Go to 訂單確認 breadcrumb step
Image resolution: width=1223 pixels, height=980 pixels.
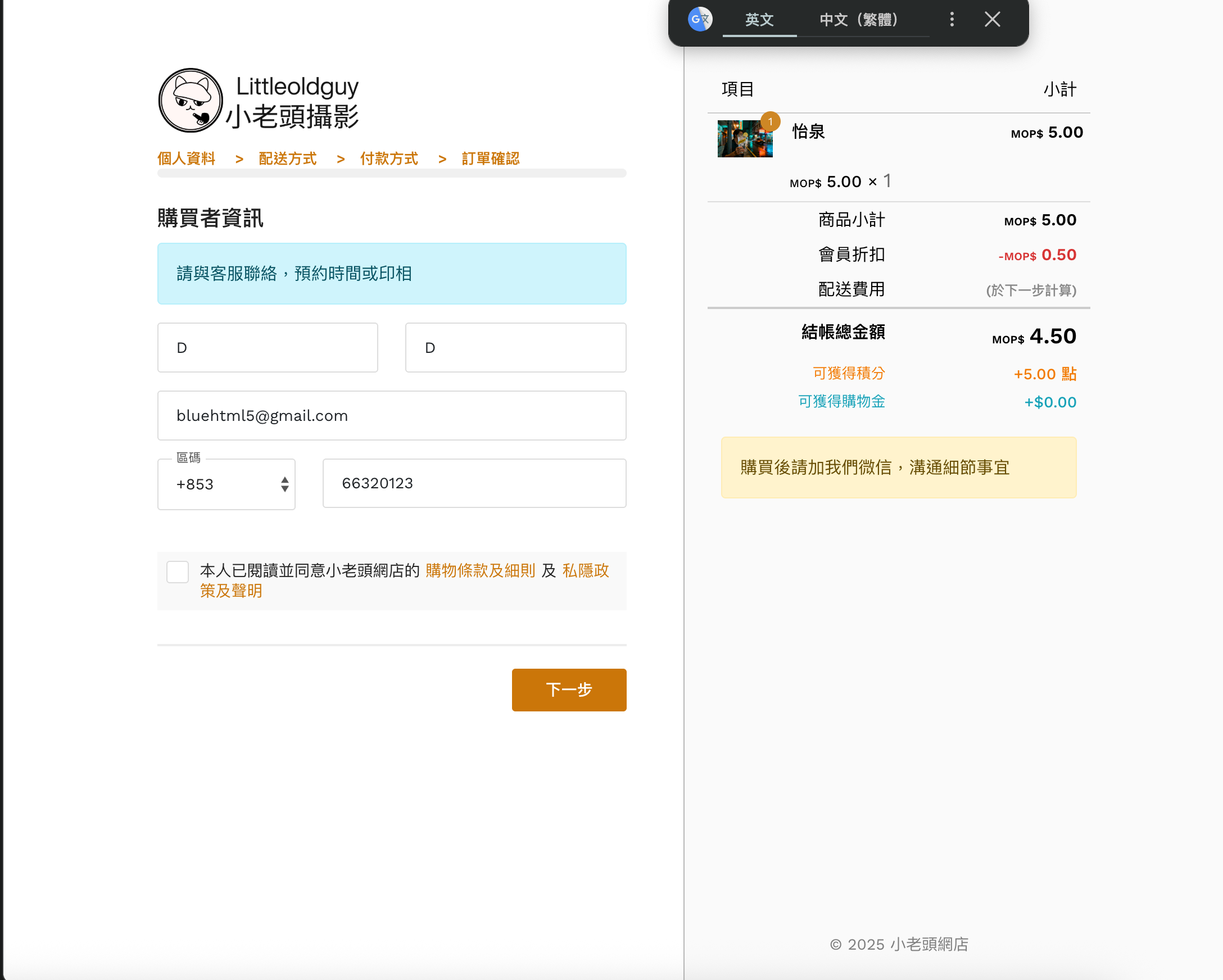pos(491,159)
